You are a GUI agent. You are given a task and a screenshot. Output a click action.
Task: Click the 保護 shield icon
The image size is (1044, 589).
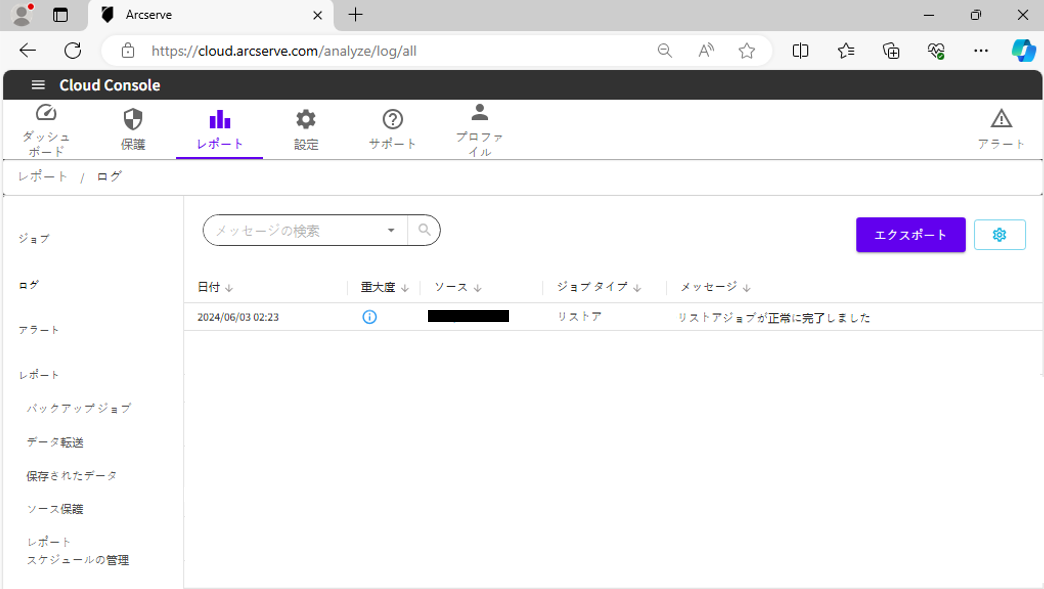point(133,120)
